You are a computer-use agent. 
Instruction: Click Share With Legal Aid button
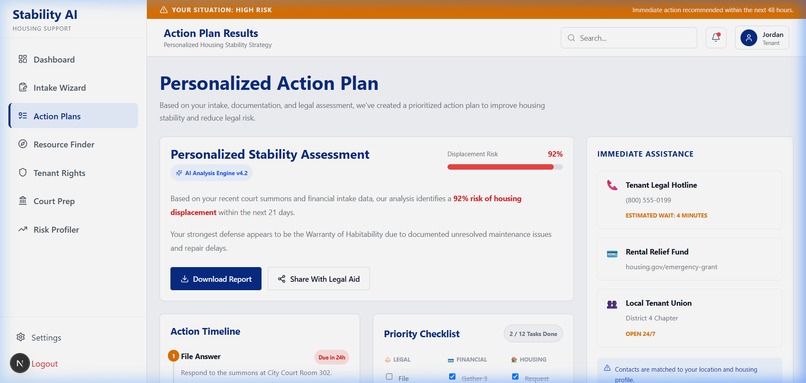319,279
